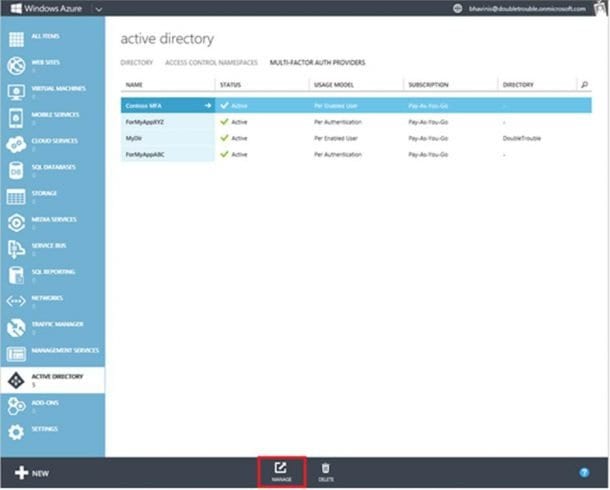Image resolution: width=610 pixels, height=490 pixels.
Task: Select the Virtual Machines sidebar icon
Action: coord(17,93)
